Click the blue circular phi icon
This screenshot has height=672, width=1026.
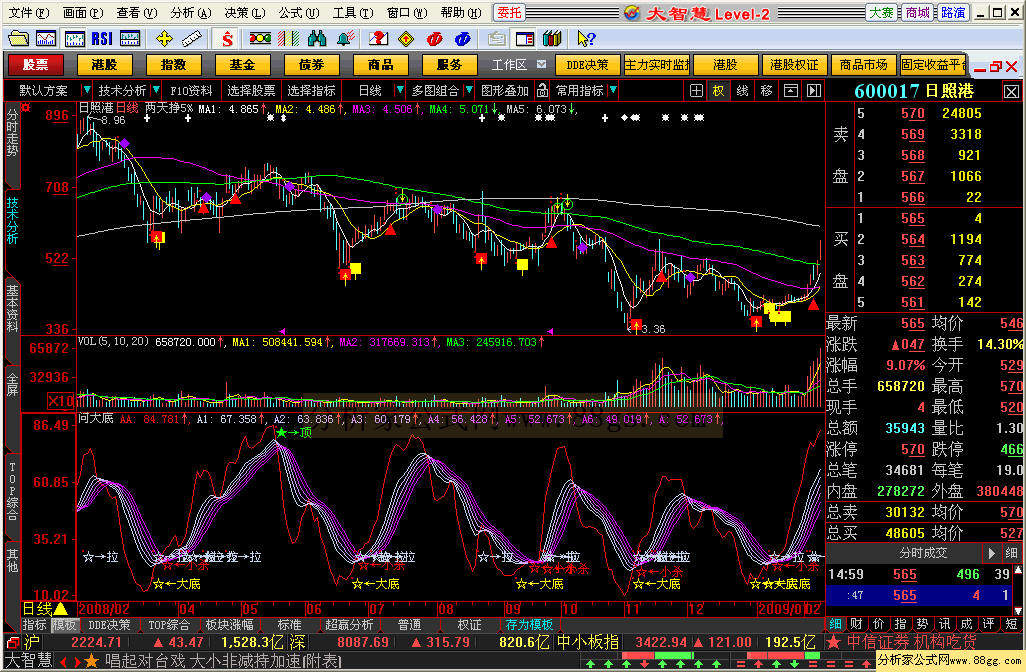pyautogui.click(x=463, y=39)
